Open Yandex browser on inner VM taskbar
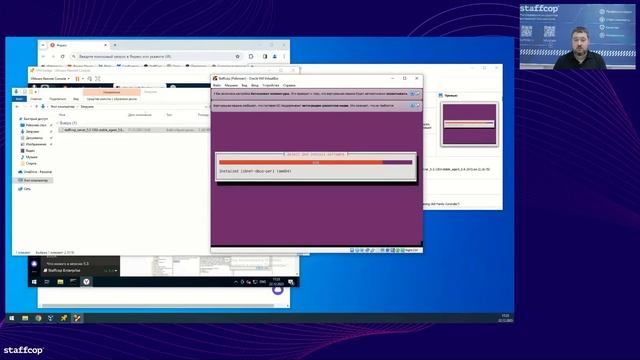Viewport: 640px width, 360px height. point(87,282)
